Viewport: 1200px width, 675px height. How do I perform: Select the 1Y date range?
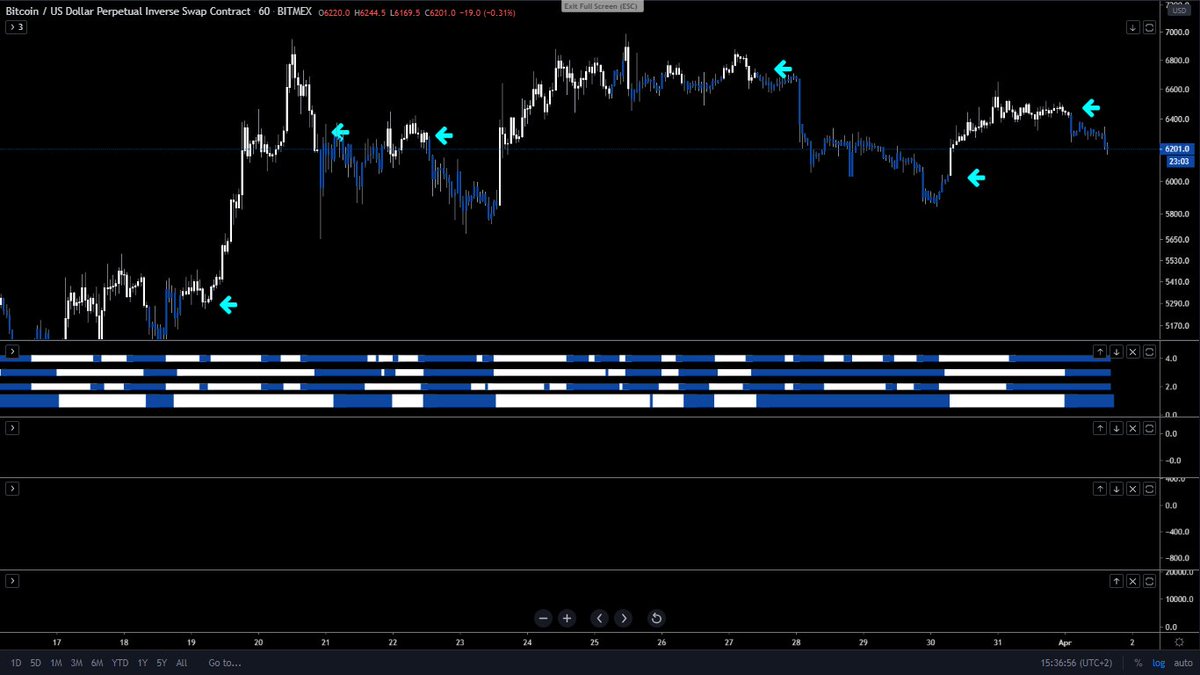coord(143,663)
